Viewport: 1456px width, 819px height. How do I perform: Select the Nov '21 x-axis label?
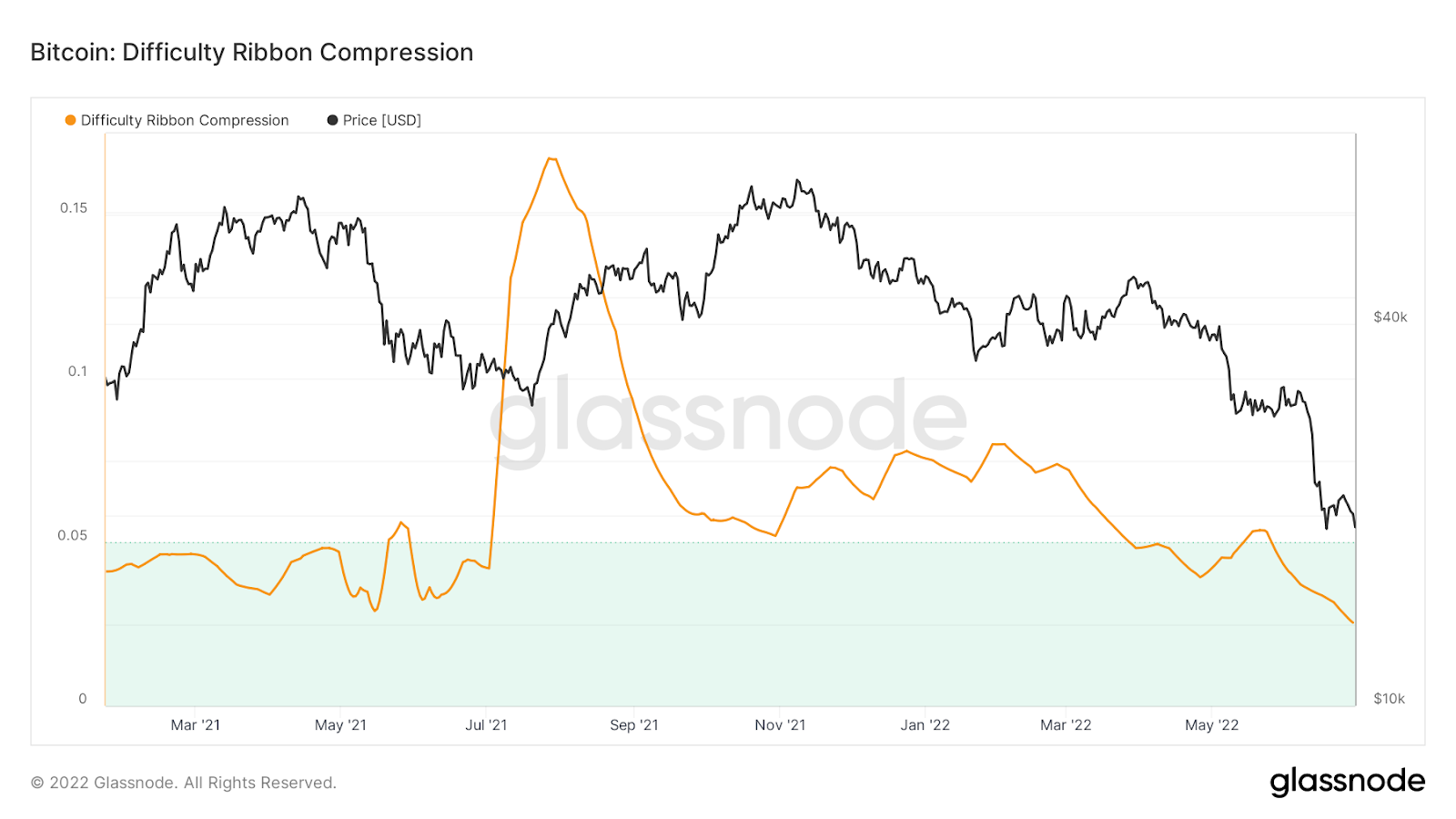(x=780, y=725)
